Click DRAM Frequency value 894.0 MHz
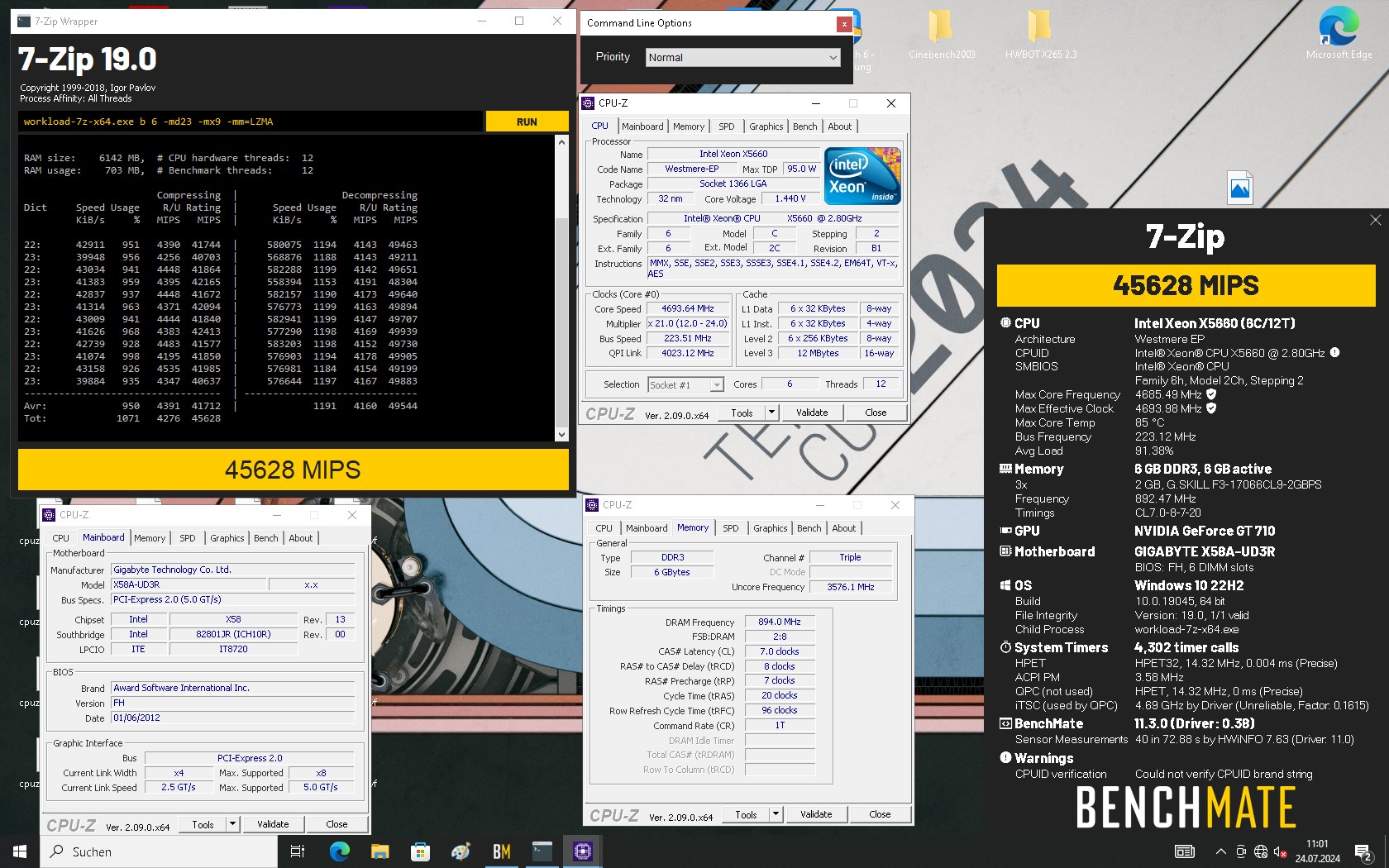 coord(779,622)
